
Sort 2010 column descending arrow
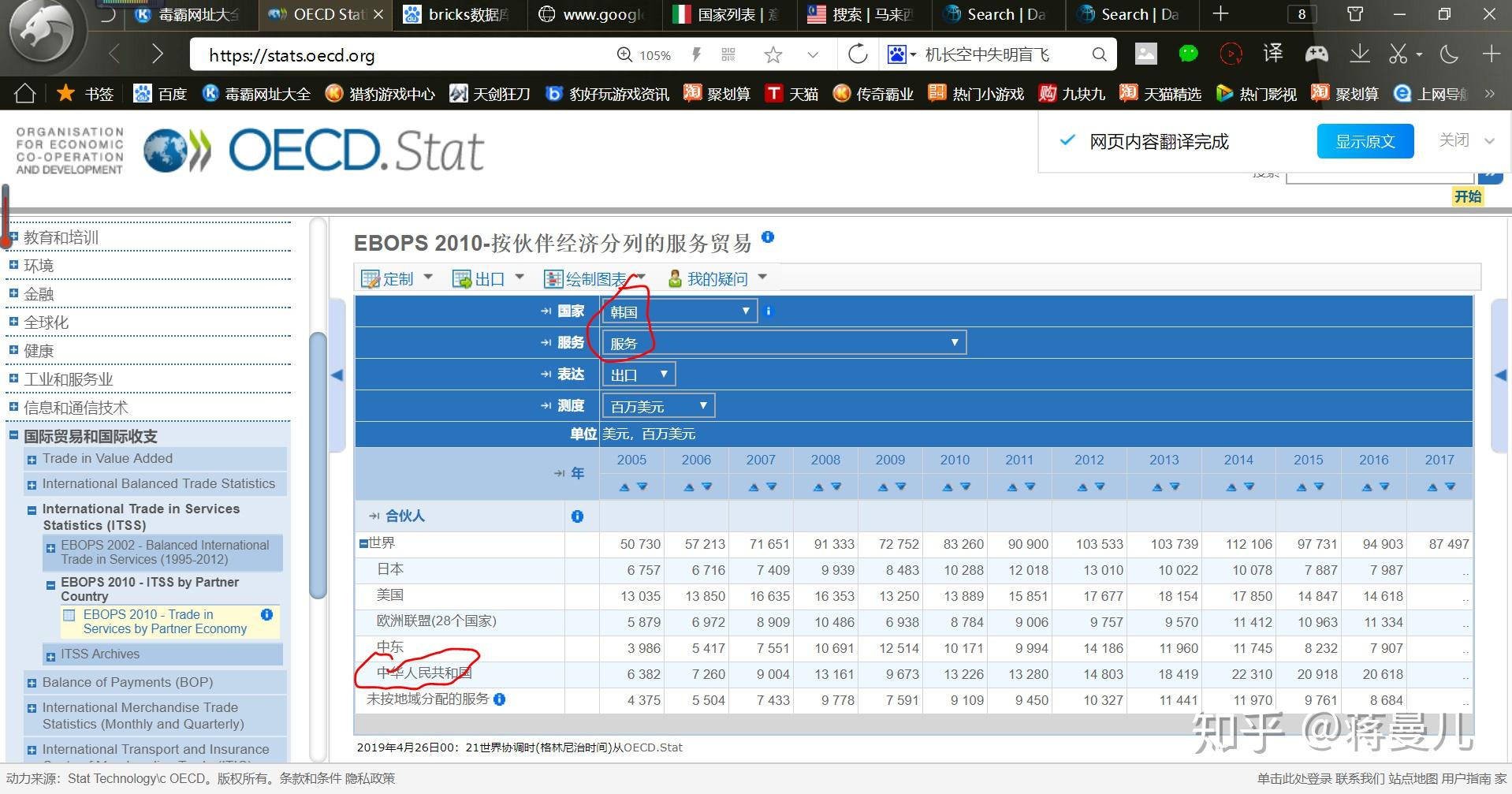965,487
